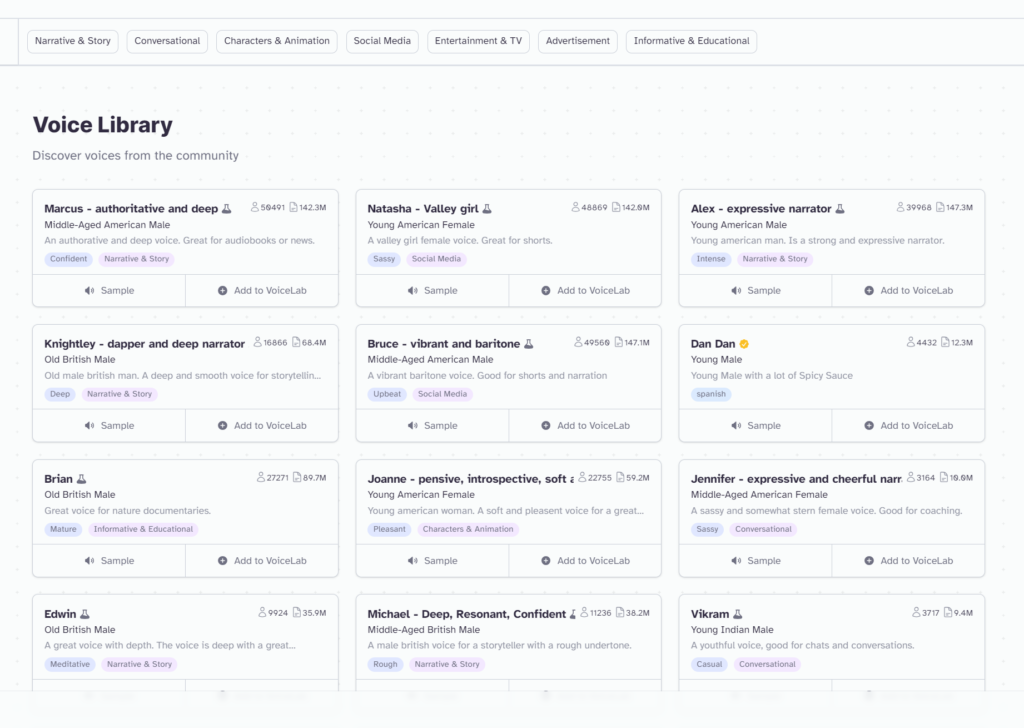Choose the Informative & Educational filter
The width and height of the screenshot is (1024, 728).
[692, 41]
